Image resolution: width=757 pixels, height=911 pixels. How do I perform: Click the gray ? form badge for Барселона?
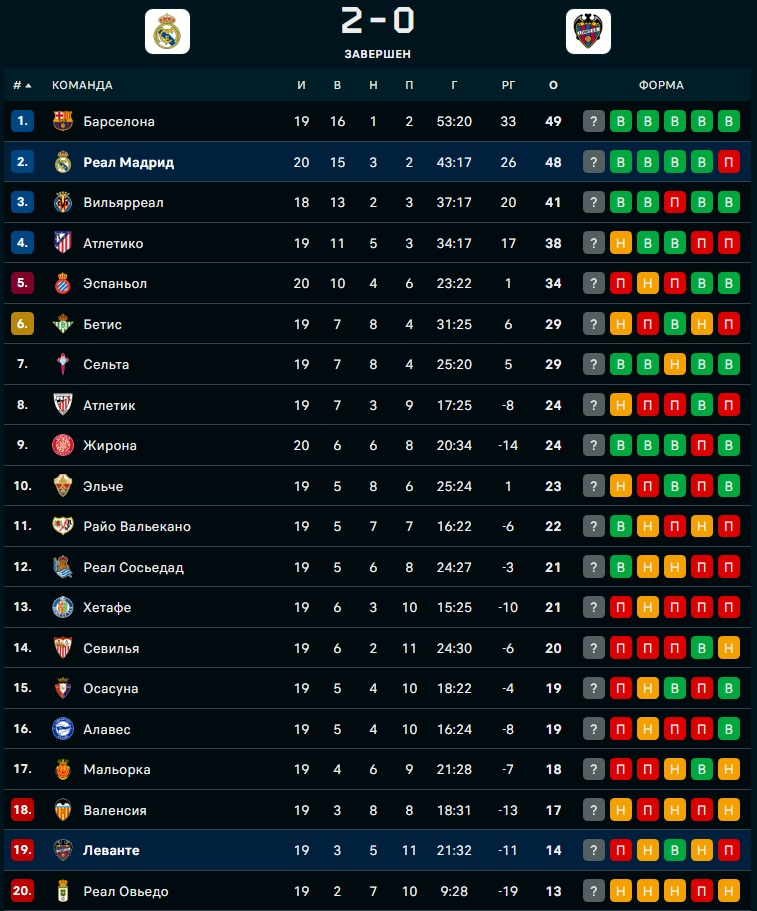pos(594,122)
